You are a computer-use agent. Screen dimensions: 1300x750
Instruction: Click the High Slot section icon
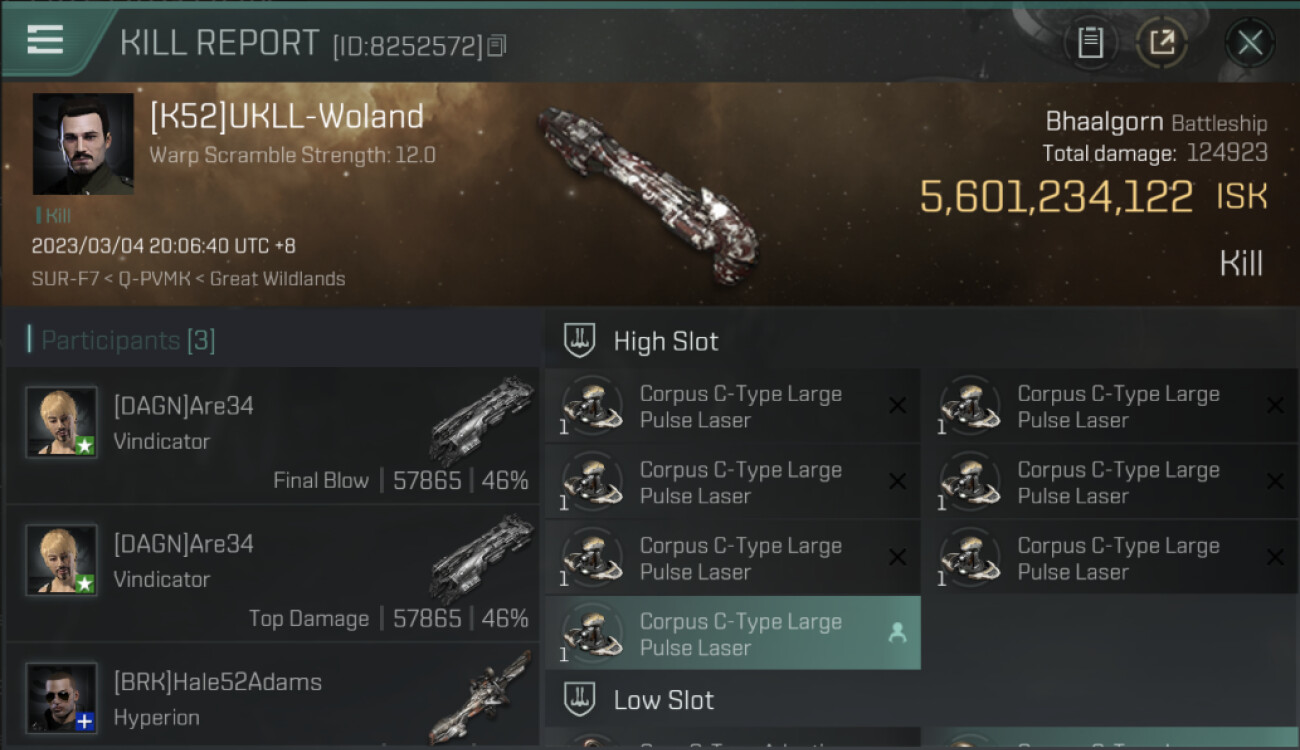(580, 340)
